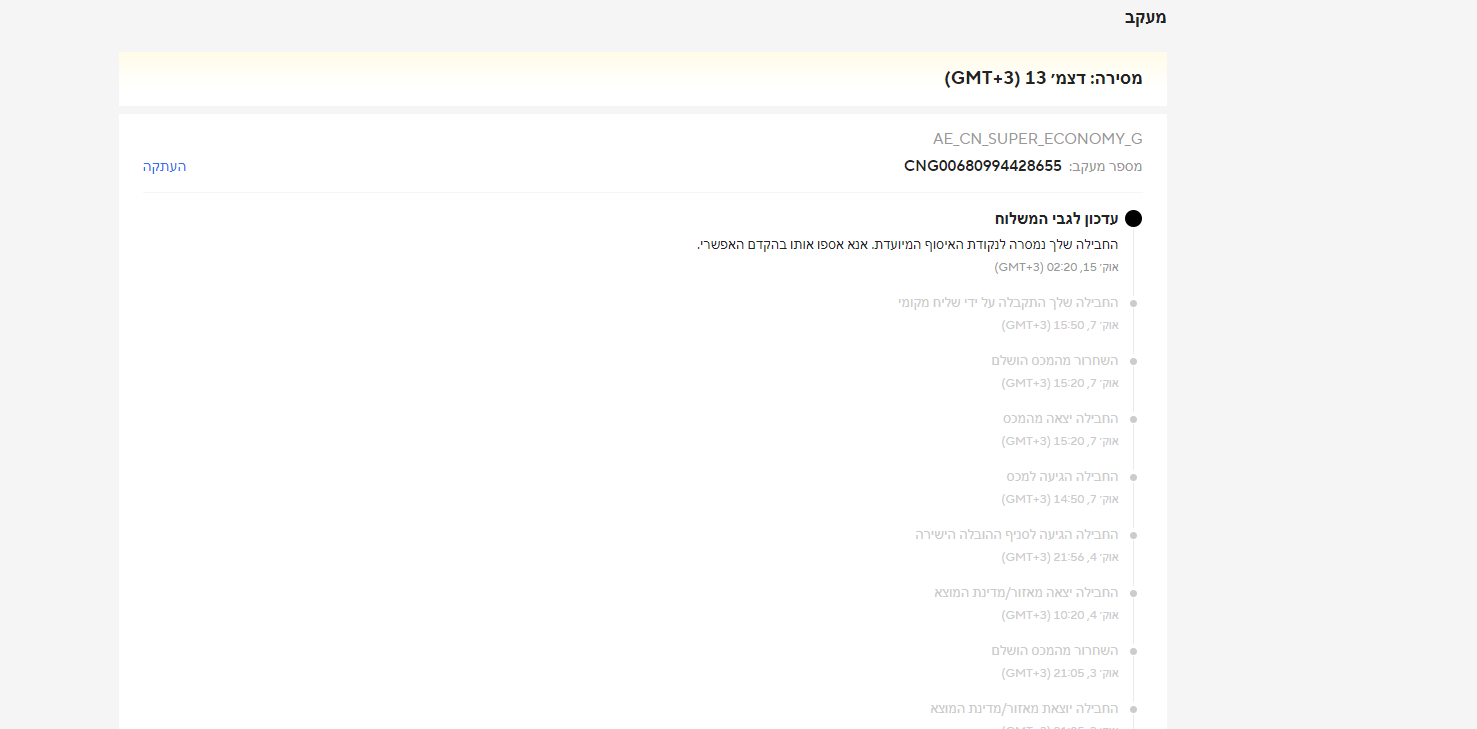The image size is (1477, 729).
Task: Select "החבילה שלך התקבלה על ידי שליח מקומי"
Action: pos(1009,302)
